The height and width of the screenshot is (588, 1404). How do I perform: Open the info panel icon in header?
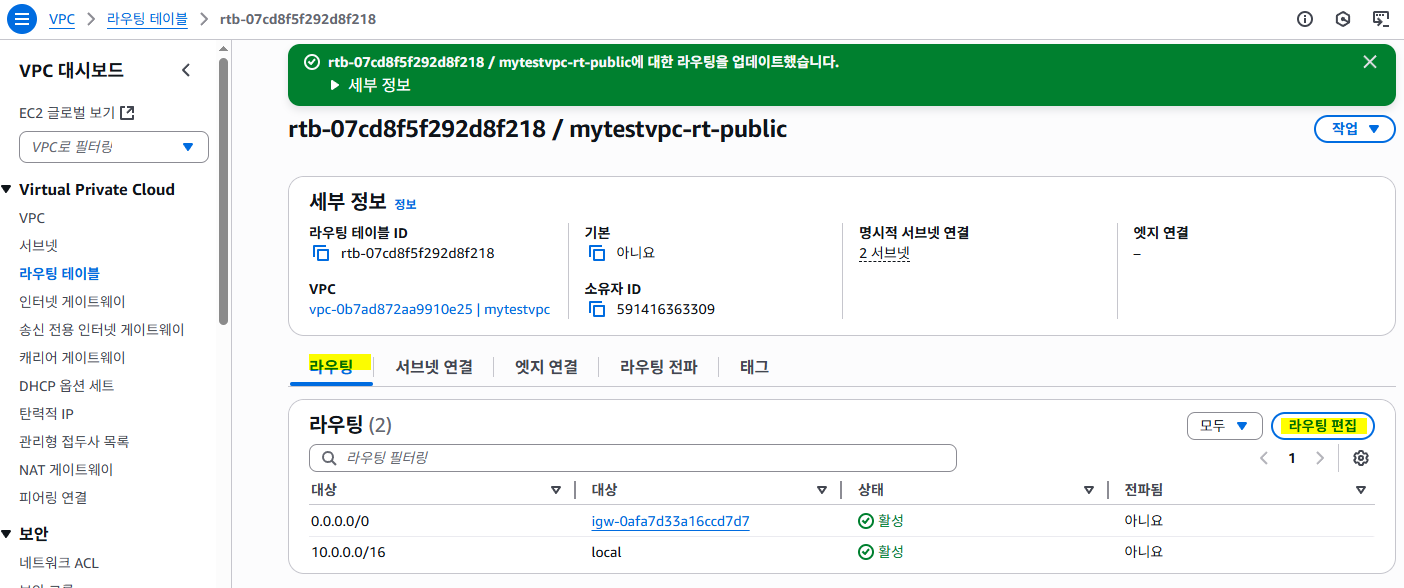click(x=1304, y=19)
